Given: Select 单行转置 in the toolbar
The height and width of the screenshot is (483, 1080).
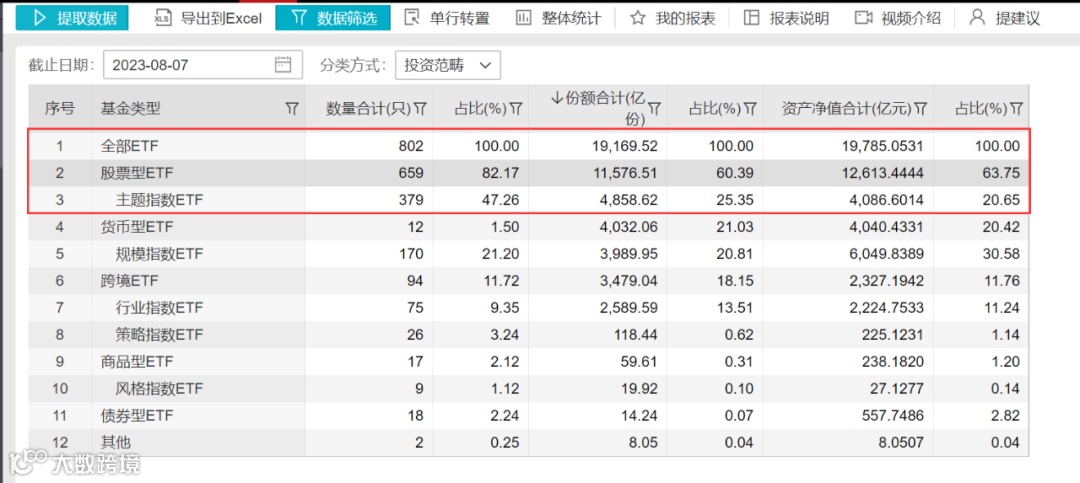Looking at the screenshot, I should coord(447,18).
